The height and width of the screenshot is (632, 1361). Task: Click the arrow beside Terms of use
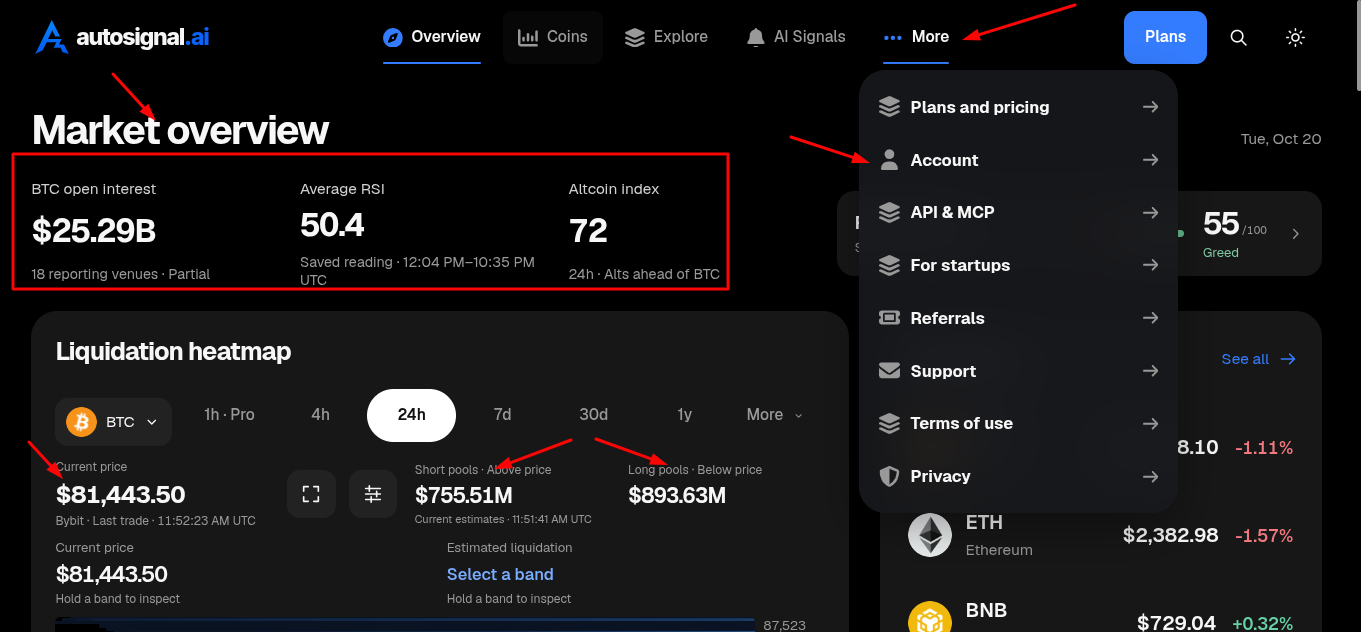click(x=1151, y=423)
